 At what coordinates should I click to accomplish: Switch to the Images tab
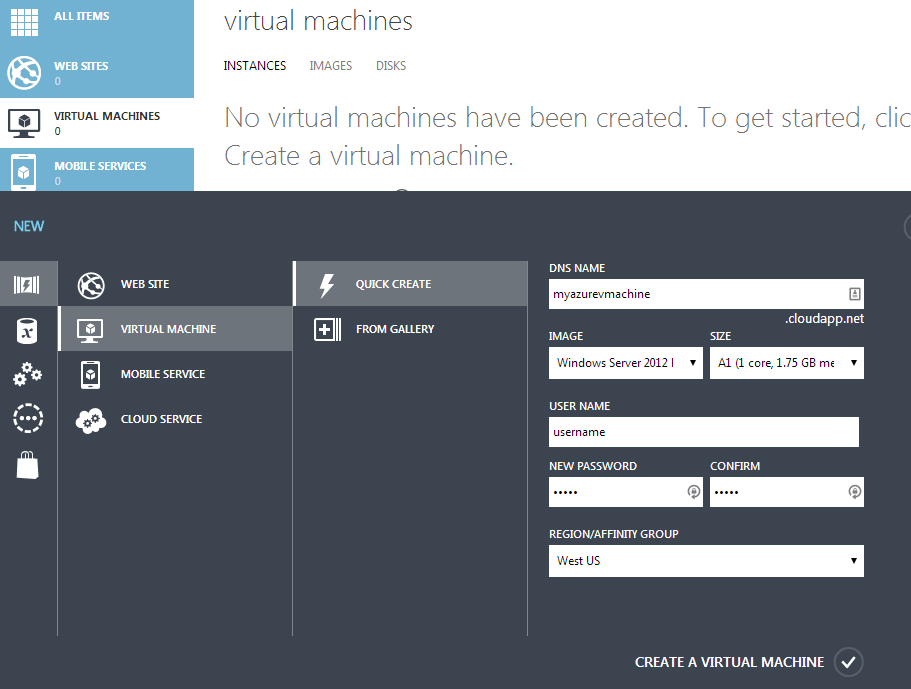(331, 66)
